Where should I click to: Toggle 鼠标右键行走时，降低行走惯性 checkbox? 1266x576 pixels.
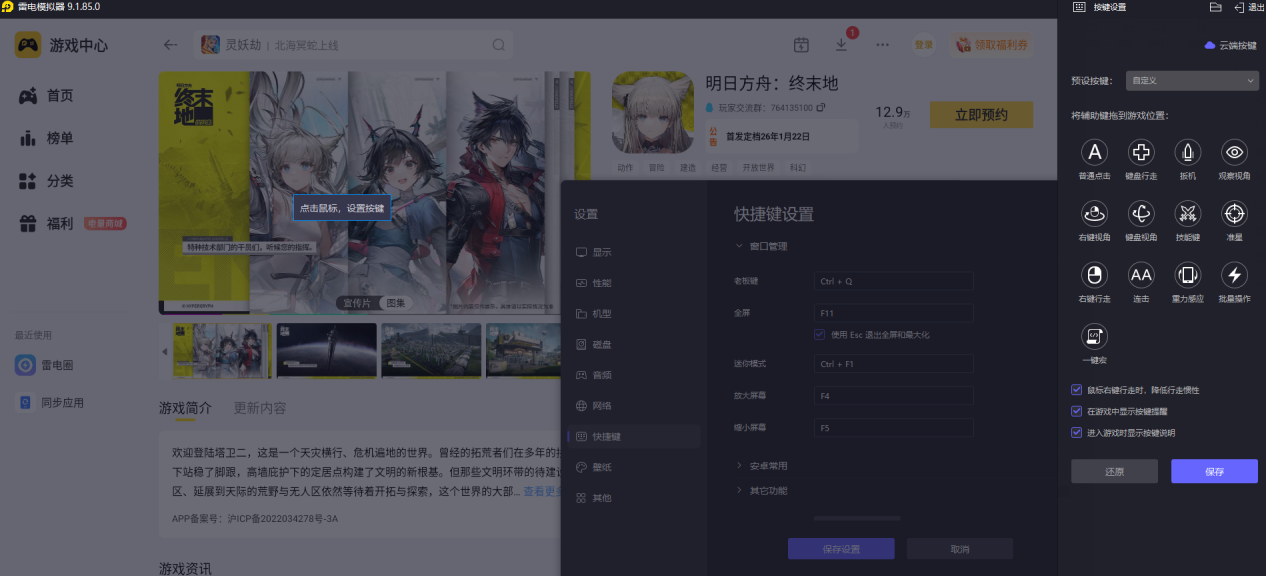[1076, 390]
